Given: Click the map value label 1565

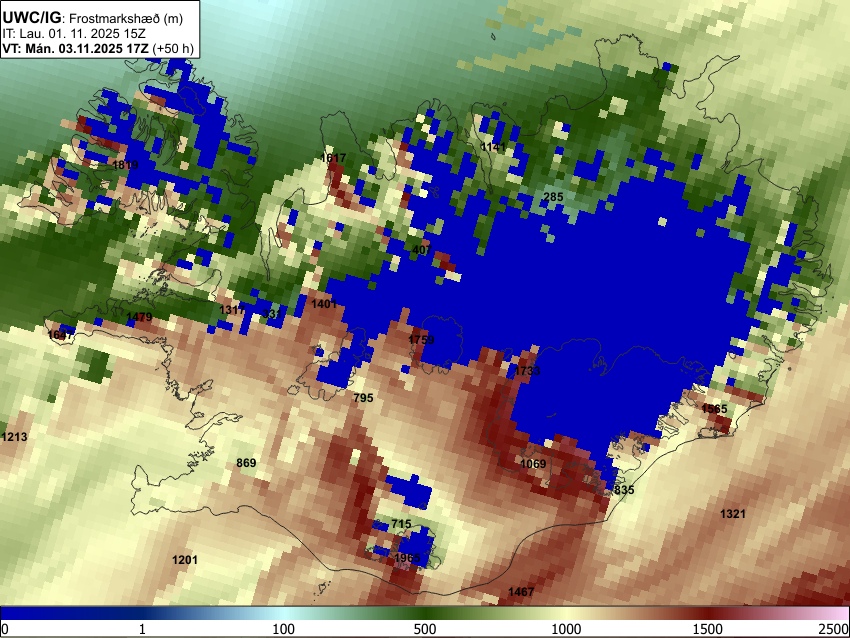Looking at the screenshot, I should 714,409.
